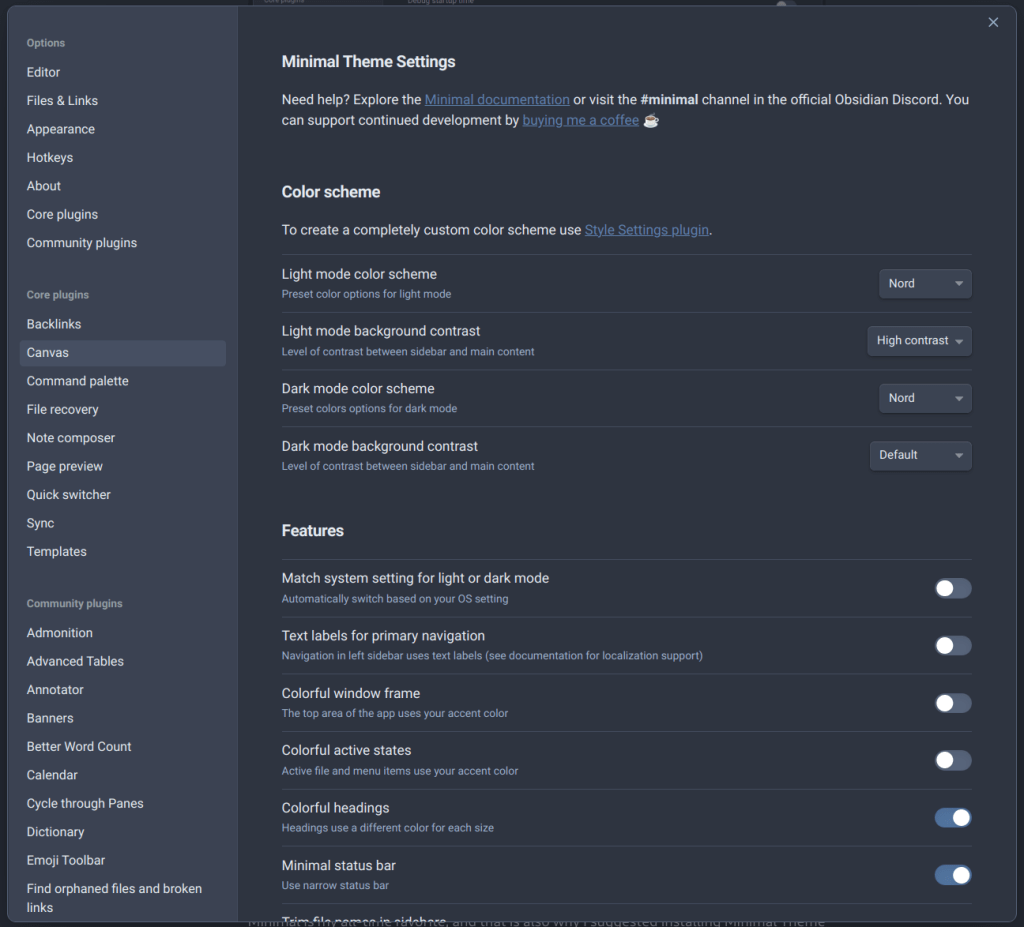Go to Hotkeys settings
The width and height of the screenshot is (1024, 927).
click(50, 158)
